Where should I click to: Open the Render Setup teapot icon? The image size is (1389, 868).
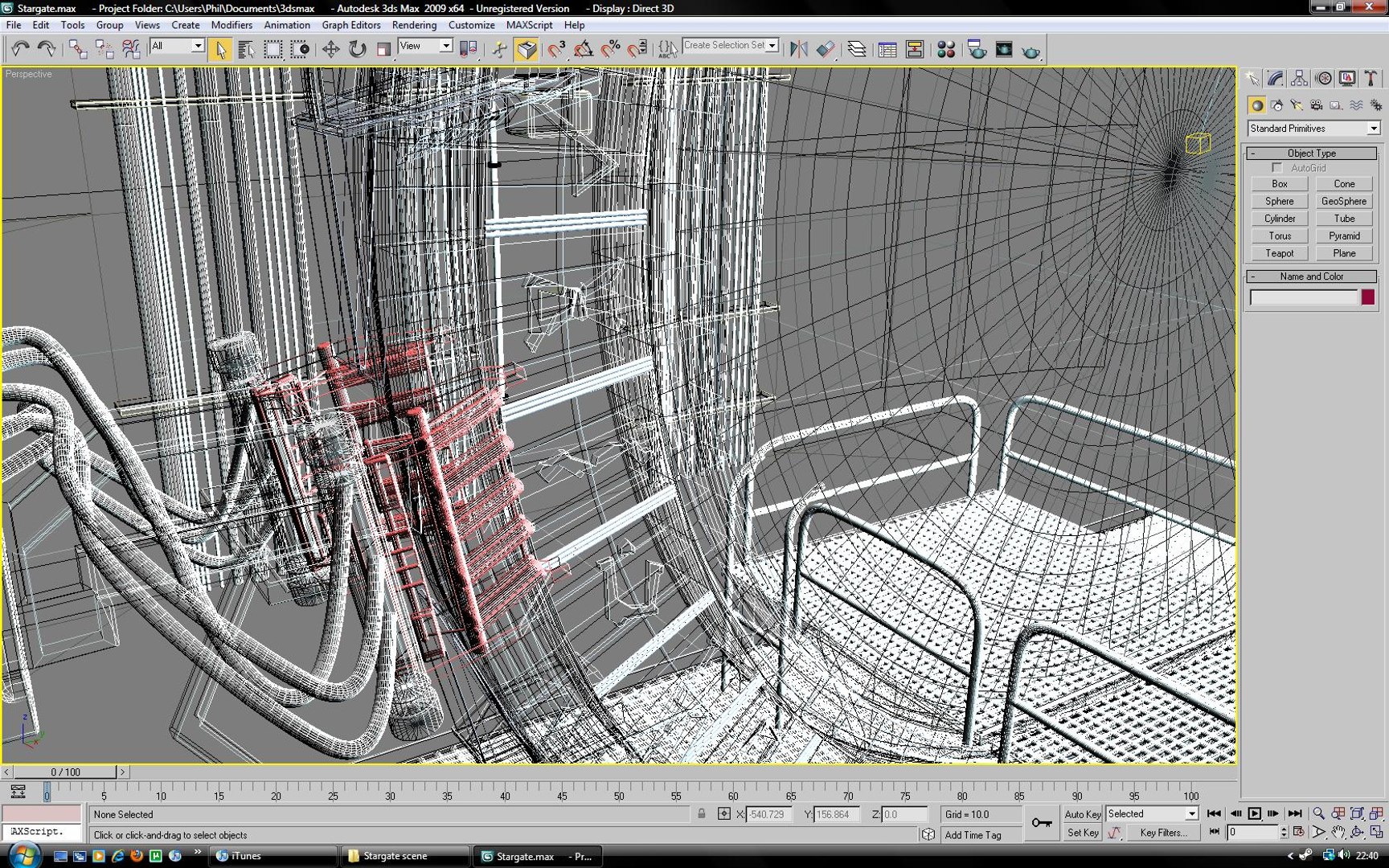977,49
